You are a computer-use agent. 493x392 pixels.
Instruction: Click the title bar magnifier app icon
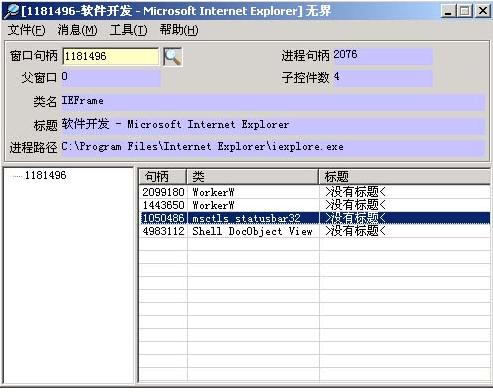[11, 11]
